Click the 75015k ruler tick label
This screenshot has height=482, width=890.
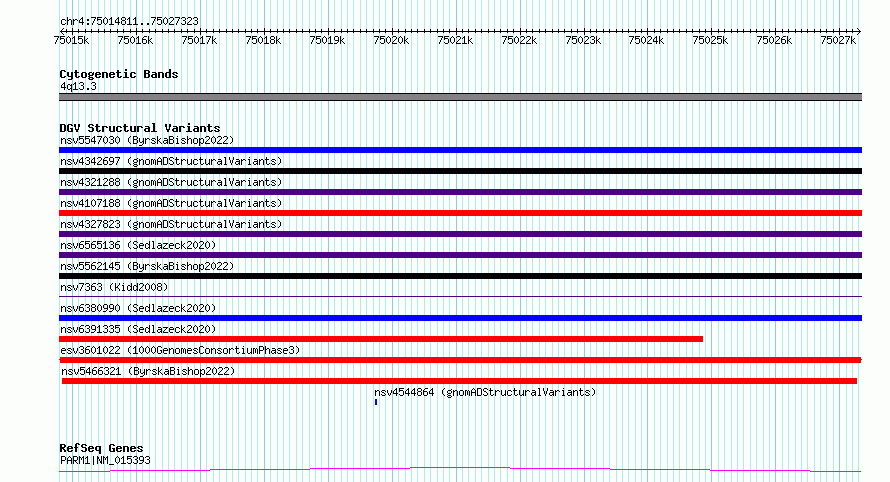[72, 40]
